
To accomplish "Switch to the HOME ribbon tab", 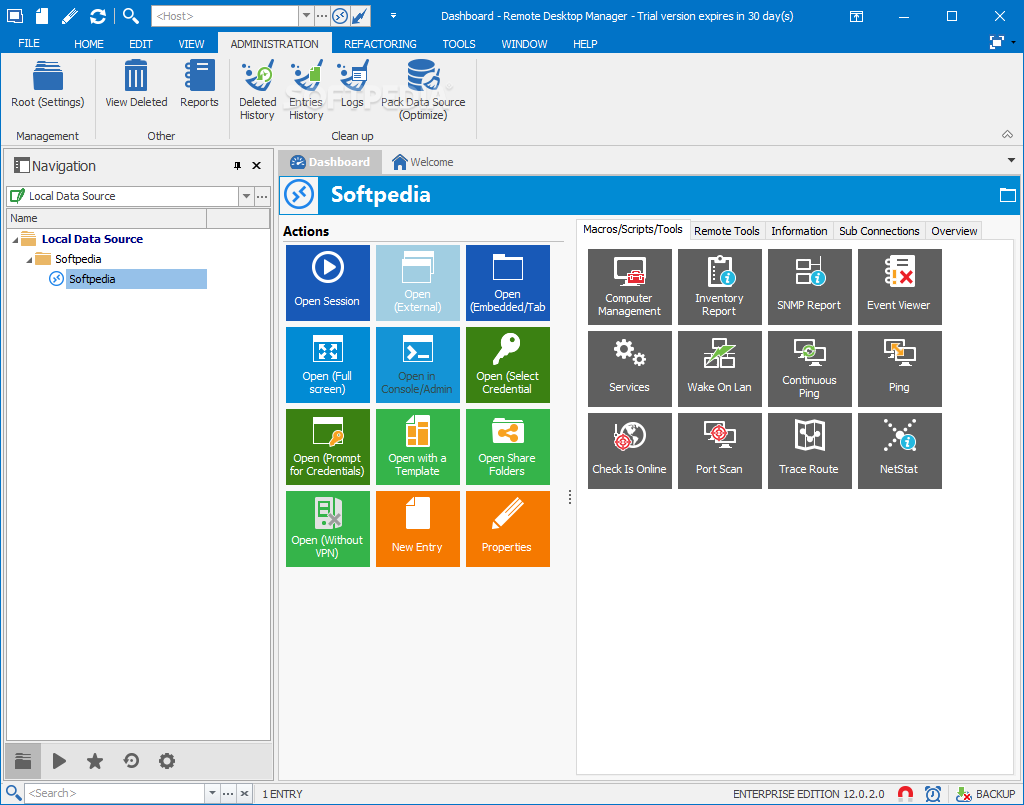I will coord(89,44).
